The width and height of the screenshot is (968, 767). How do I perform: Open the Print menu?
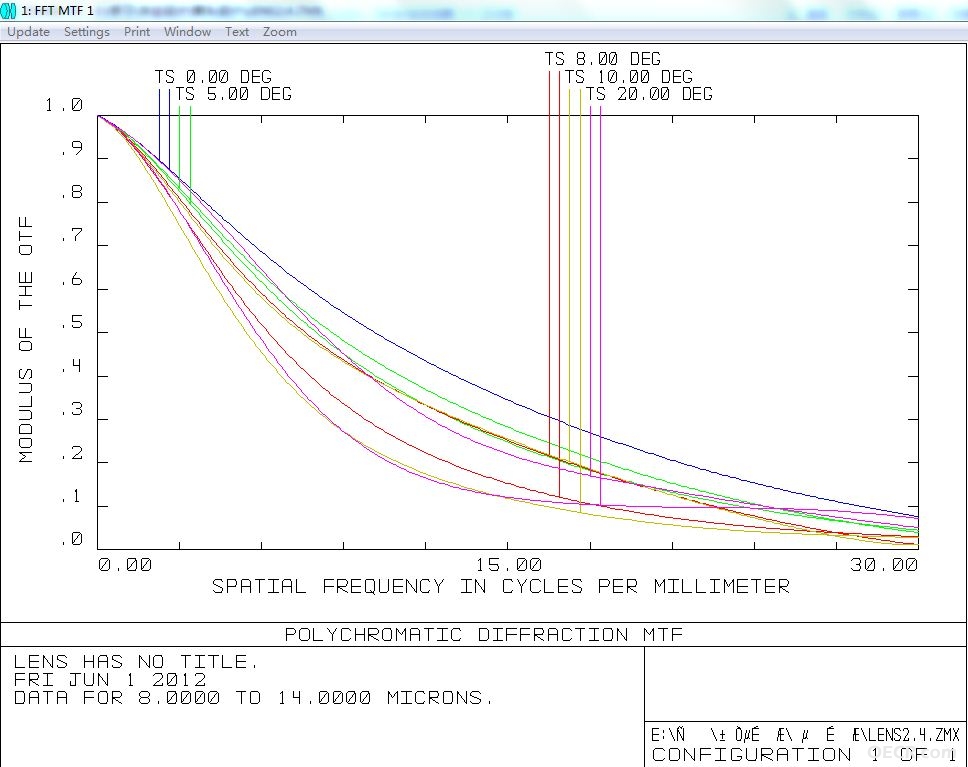pyautogui.click(x=136, y=31)
